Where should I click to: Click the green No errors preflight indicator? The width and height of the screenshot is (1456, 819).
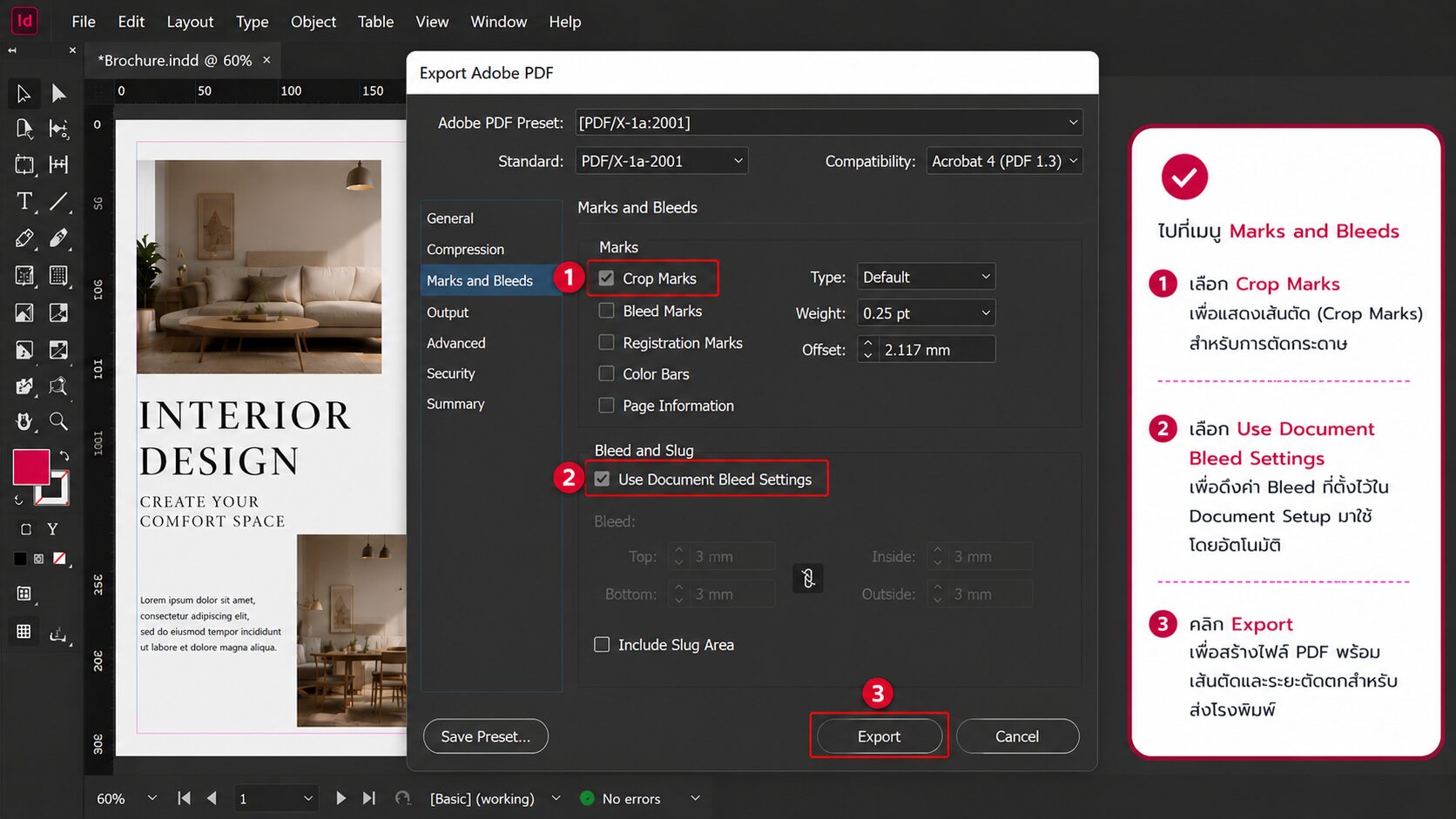tap(587, 798)
